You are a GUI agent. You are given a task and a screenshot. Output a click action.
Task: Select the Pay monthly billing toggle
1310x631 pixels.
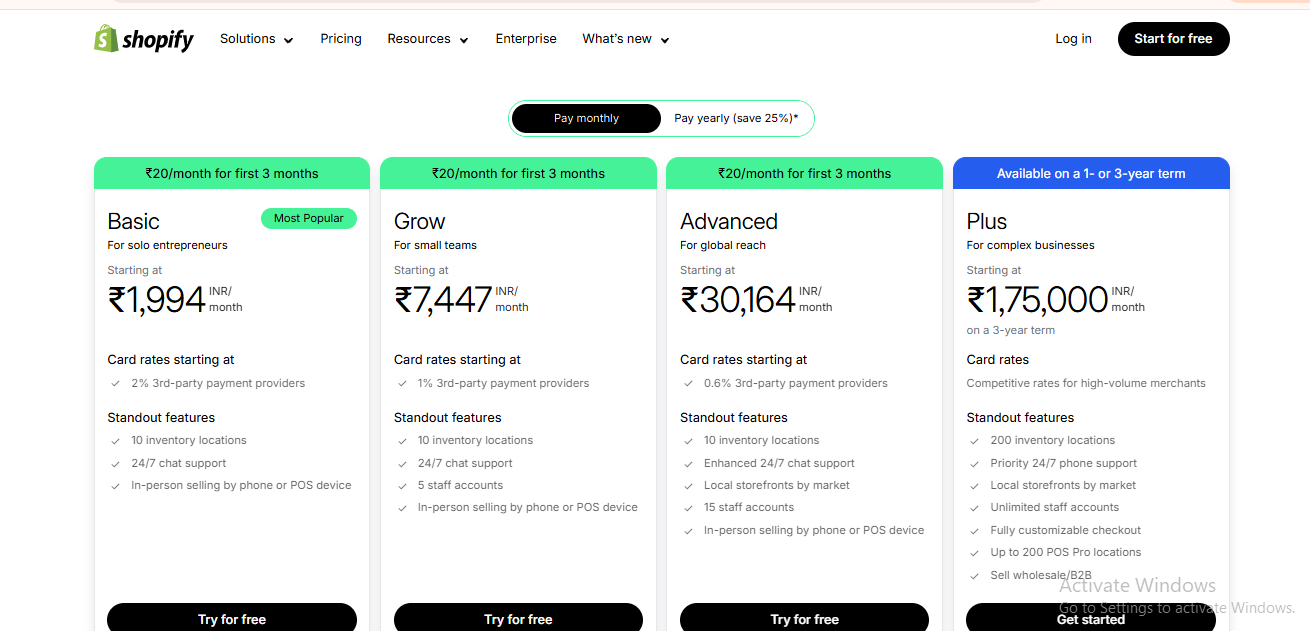tap(586, 118)
